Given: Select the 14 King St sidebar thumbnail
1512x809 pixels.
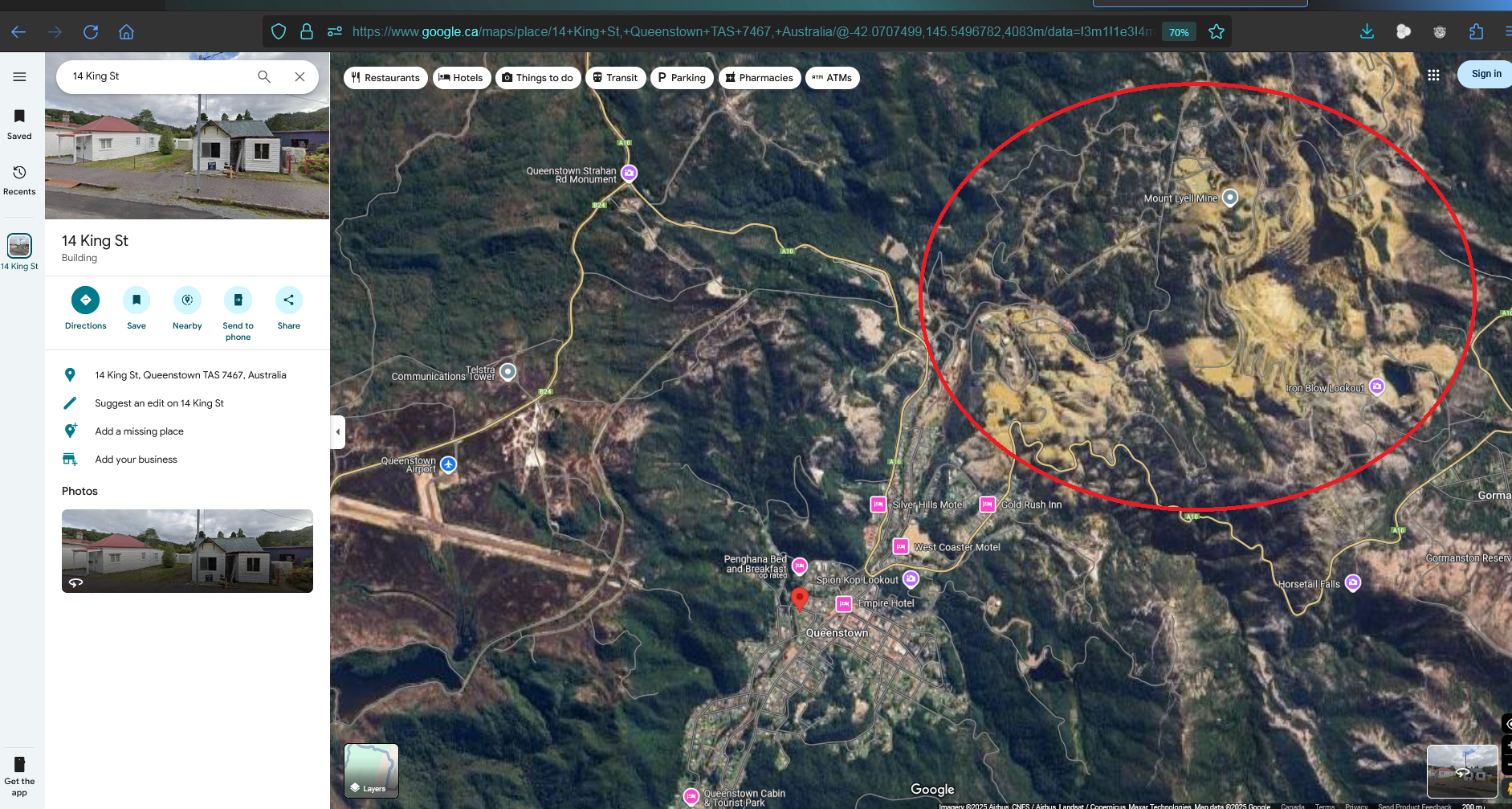Looking at the screenshot, I should pos(19,251).
